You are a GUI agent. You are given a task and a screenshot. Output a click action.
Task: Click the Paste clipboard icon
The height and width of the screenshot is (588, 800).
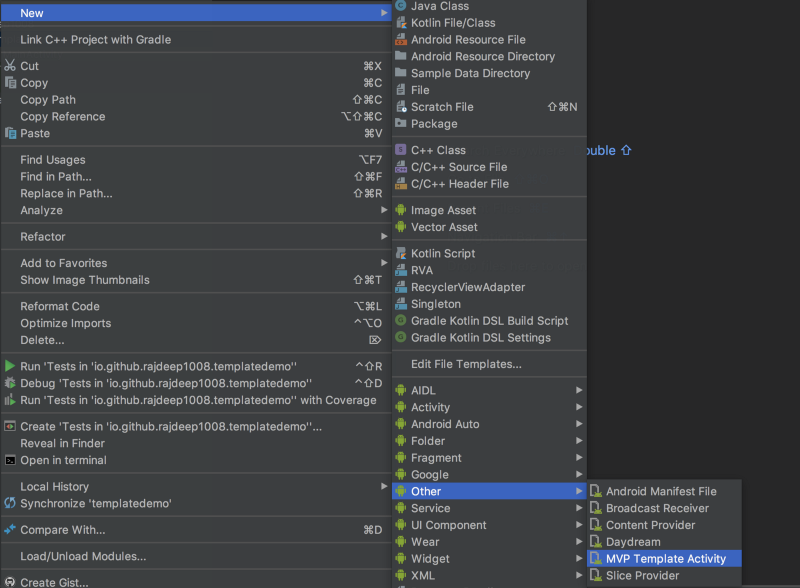(x=10, y=133)
